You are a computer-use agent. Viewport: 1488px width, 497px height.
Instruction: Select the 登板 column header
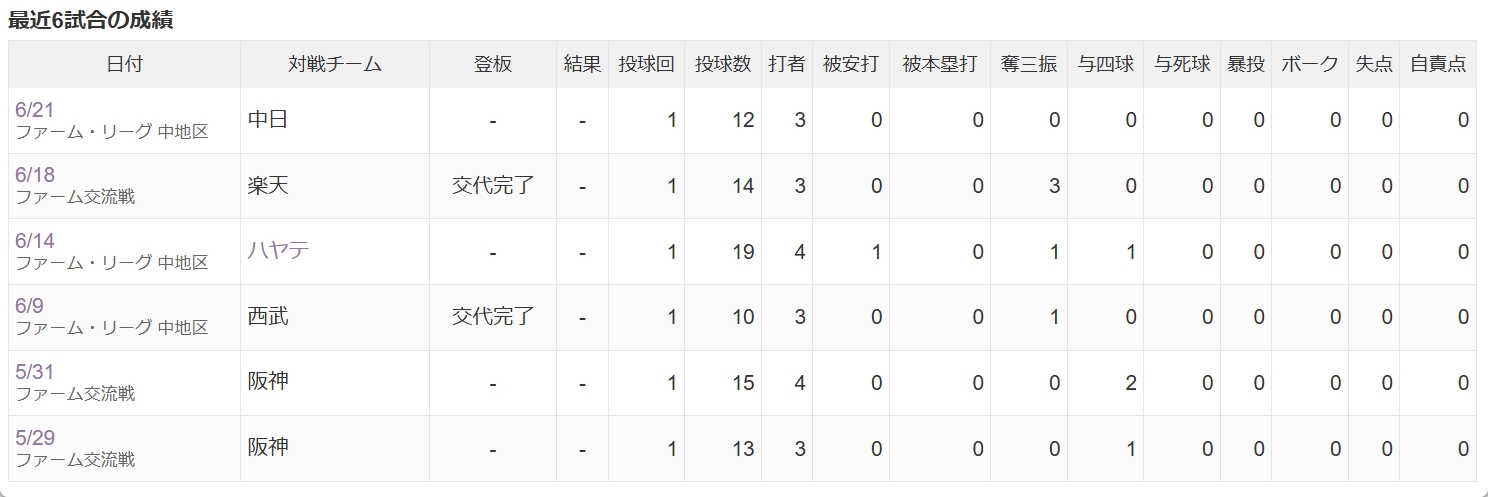point(493,64)
